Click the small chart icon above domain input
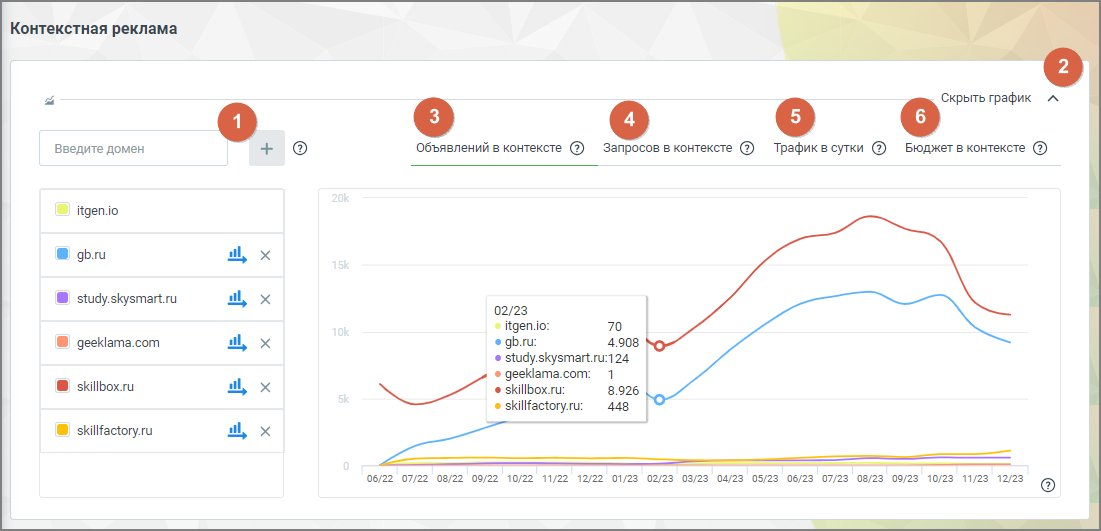This screenshot has width=1101, height=531. 49,101
